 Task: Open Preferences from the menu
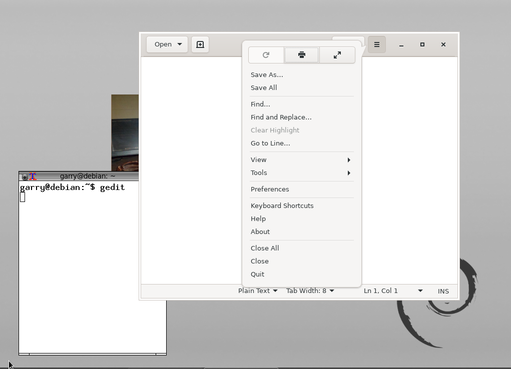pyautogui.click(x=301, y=189)
